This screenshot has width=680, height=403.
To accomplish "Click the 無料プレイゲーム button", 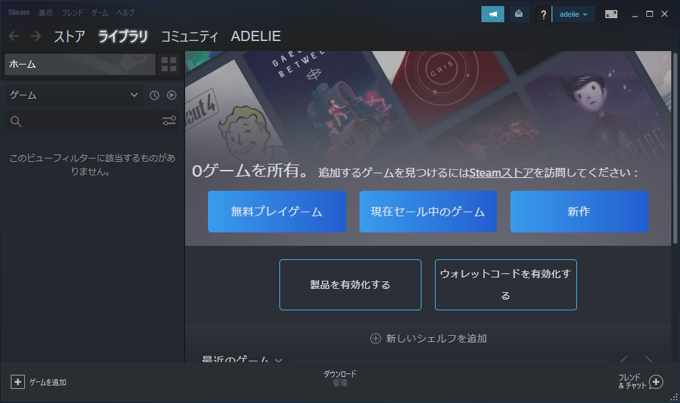I will coord(277,212).
